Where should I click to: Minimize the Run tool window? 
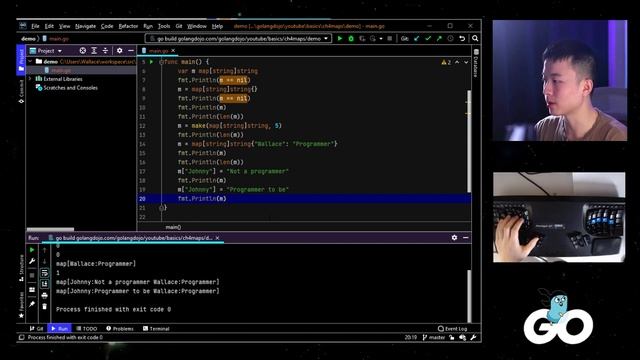pos(466,238)
